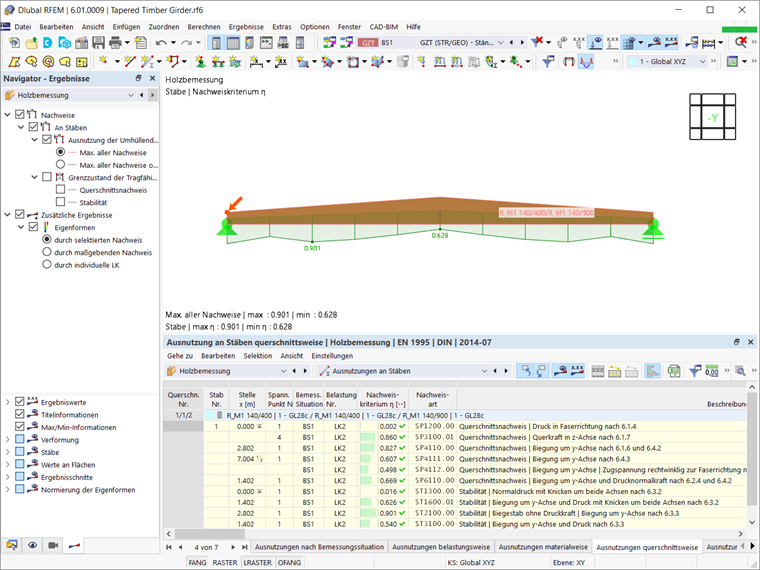Click the delete-search magnifier icon
760x570 pixels.
(x=741, y=43)
